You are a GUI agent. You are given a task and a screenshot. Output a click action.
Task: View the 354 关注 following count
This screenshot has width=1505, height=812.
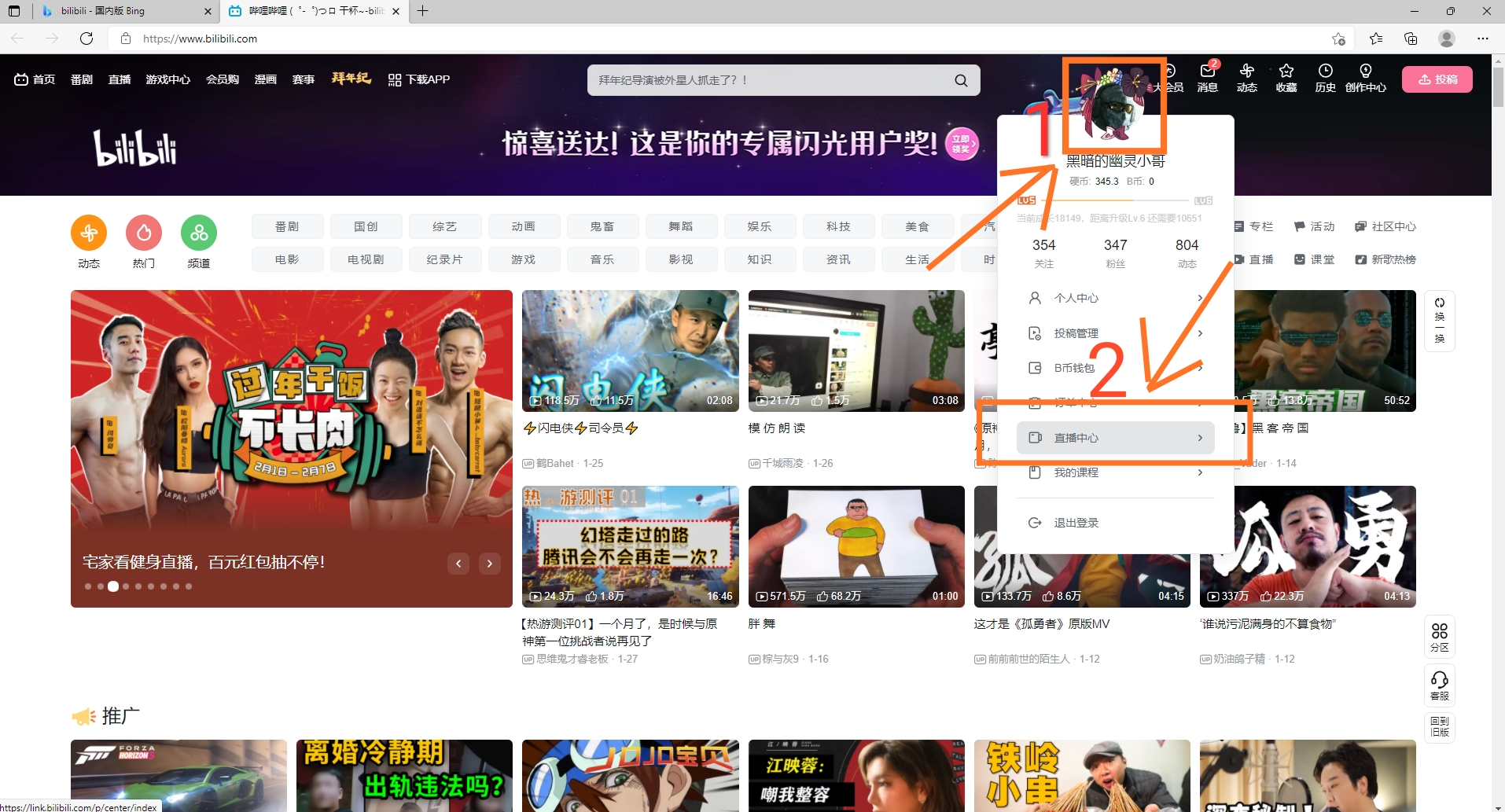tap(1043, 253)
